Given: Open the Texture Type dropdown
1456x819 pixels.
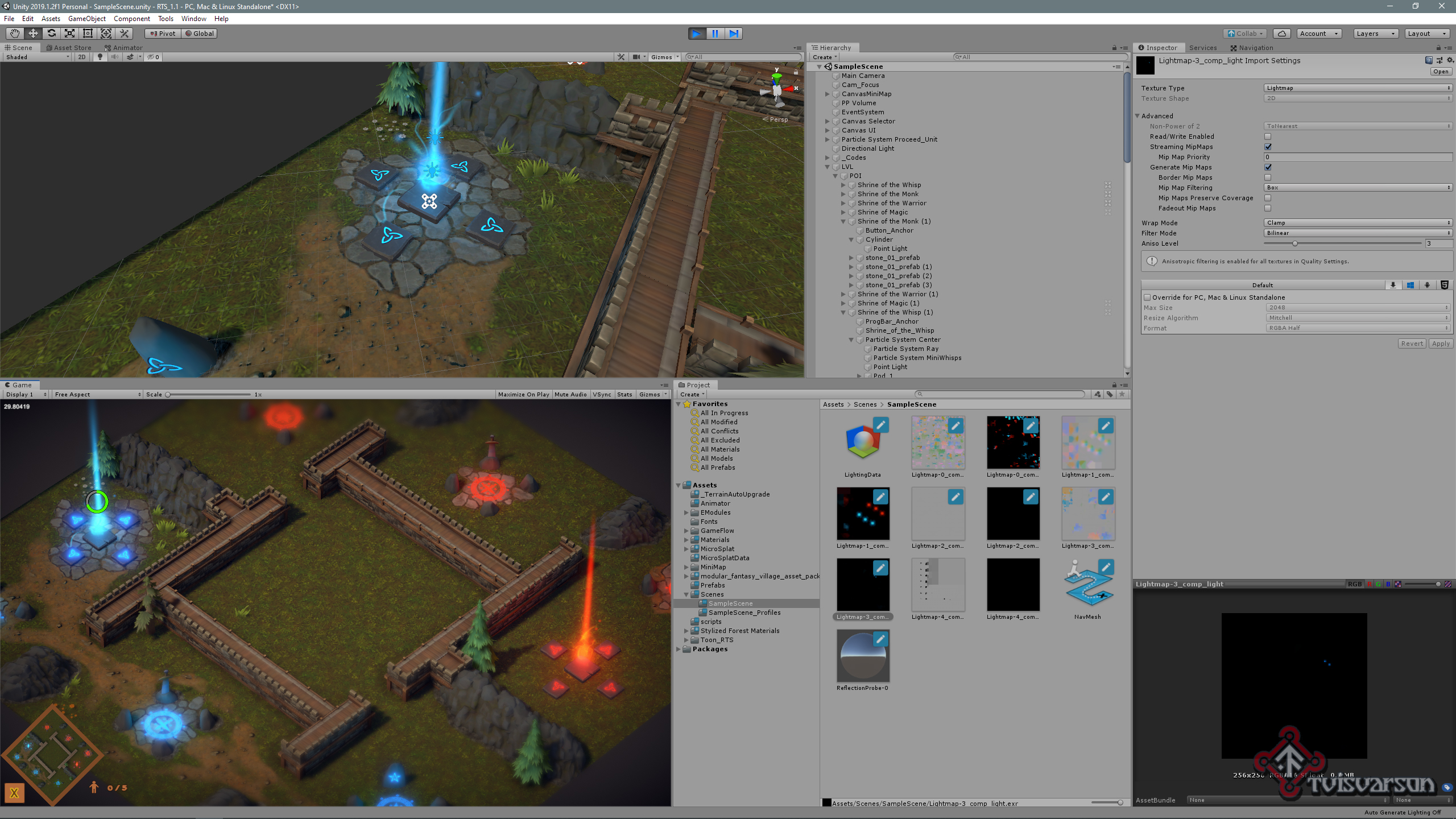Looking at the screenshot, I should 1357,88.
